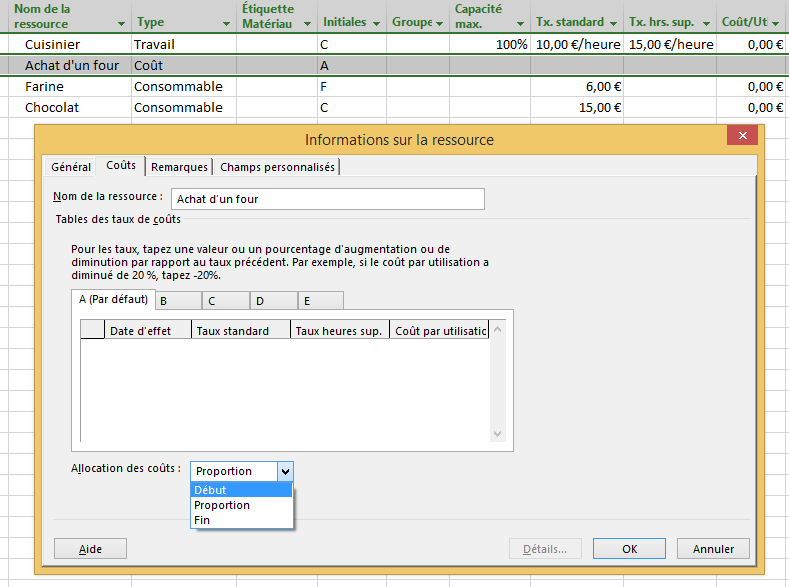Select the Farine resource name cell
The width and height of the screenshot is (789, 587).
coord(70,87)
